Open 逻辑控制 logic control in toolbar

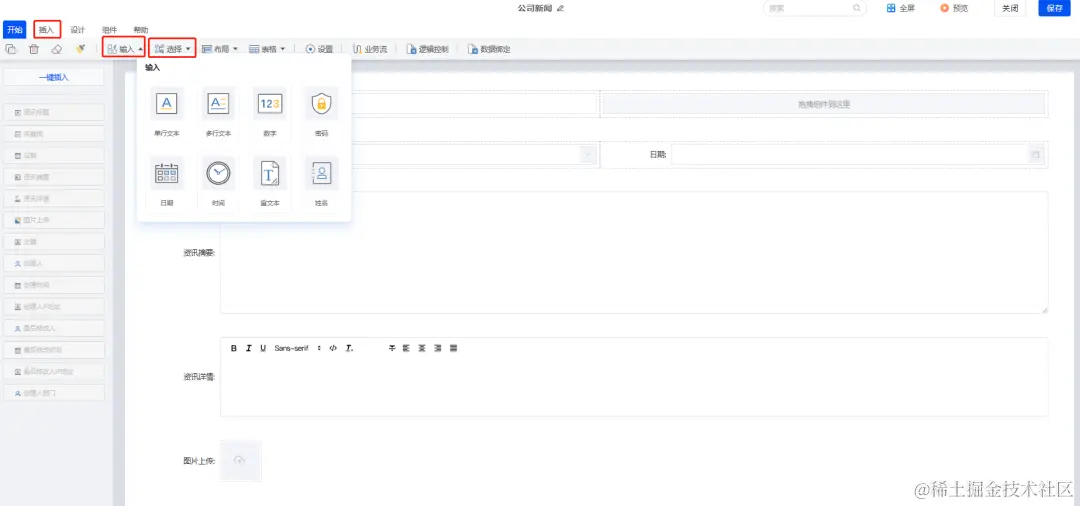[x=428, y=49]
